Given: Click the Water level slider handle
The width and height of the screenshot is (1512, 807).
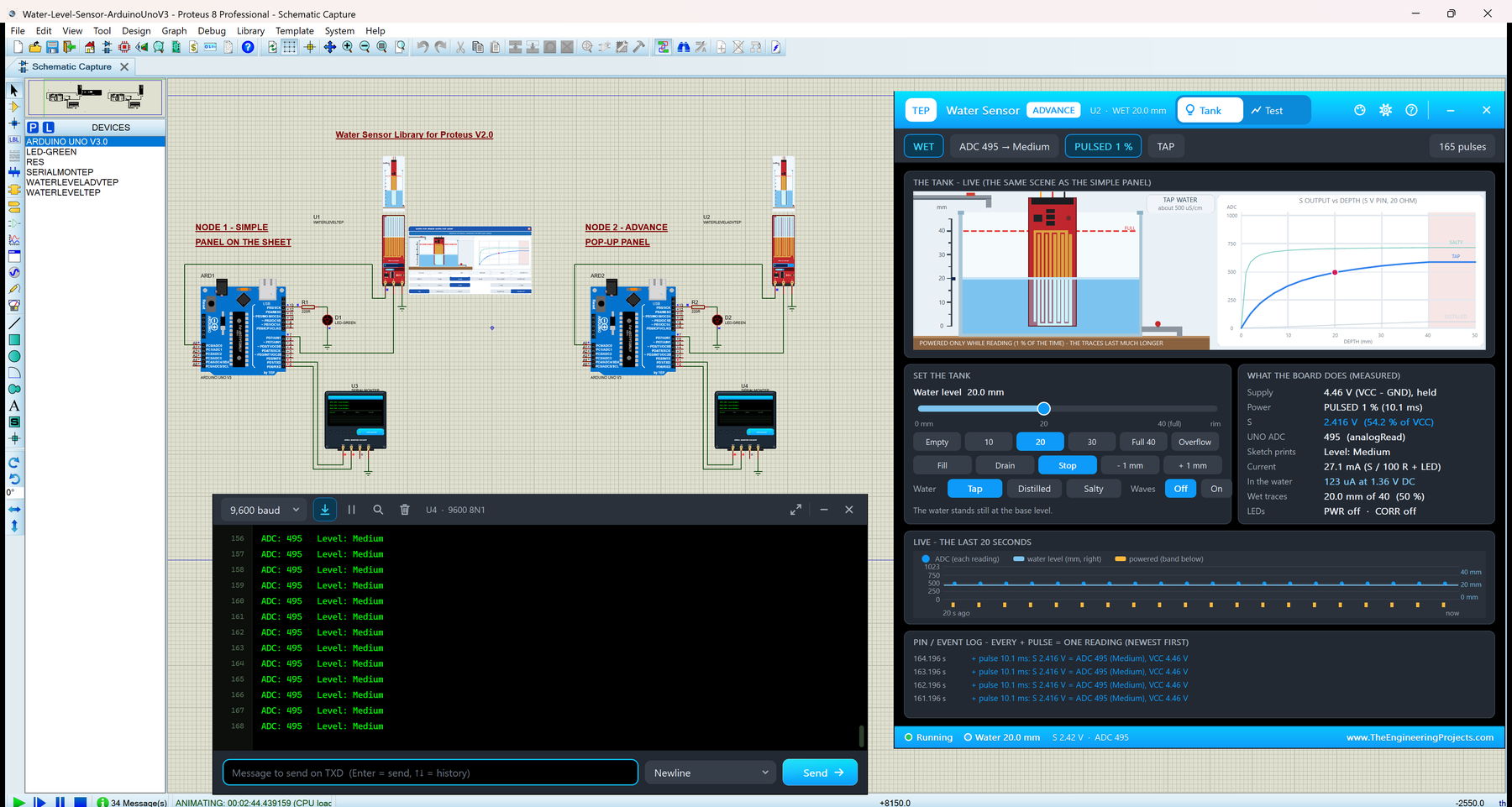Looking at the screenshot, I should point(1043,409).
